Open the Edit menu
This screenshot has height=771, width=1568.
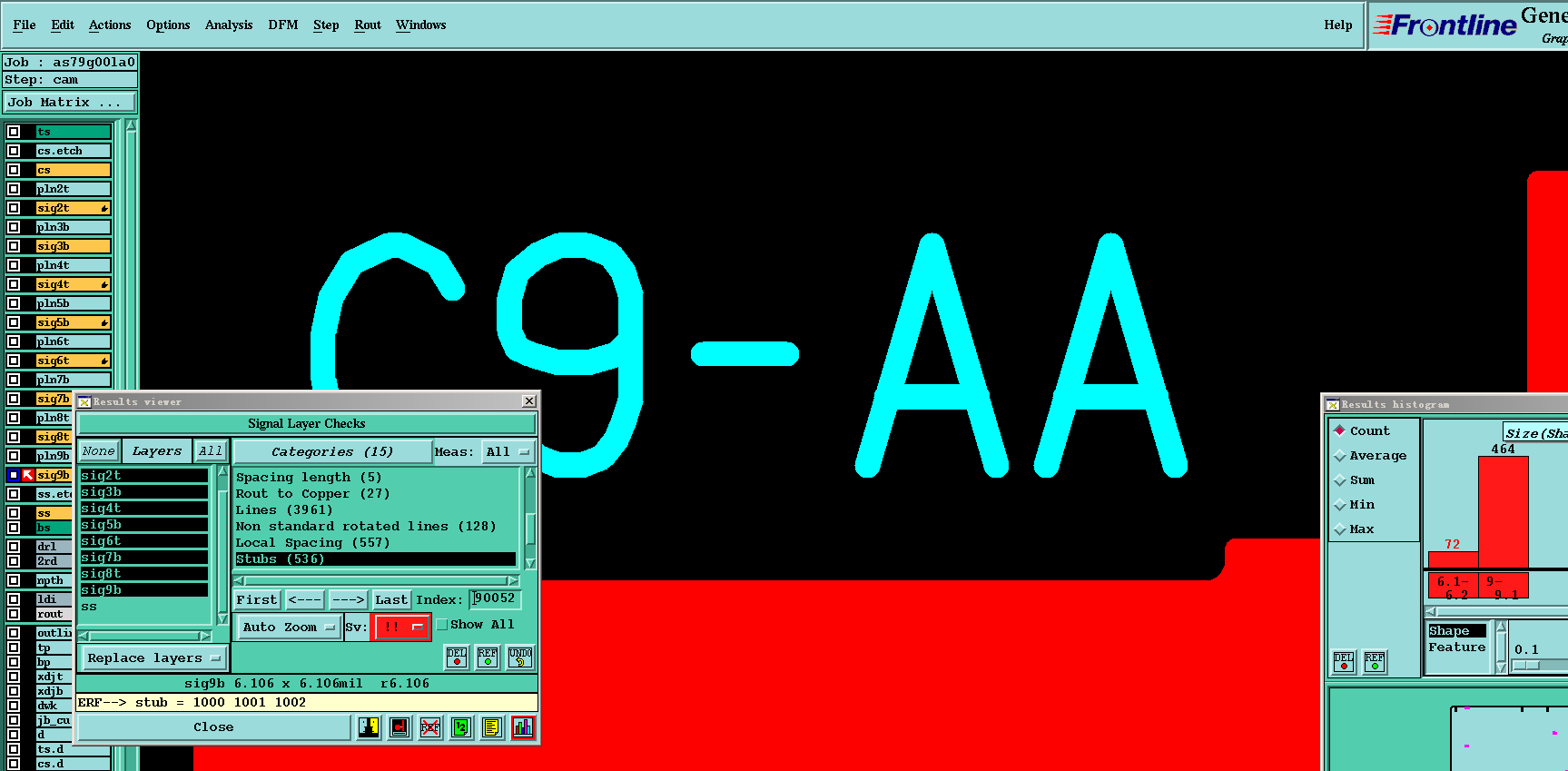point(63,25)
